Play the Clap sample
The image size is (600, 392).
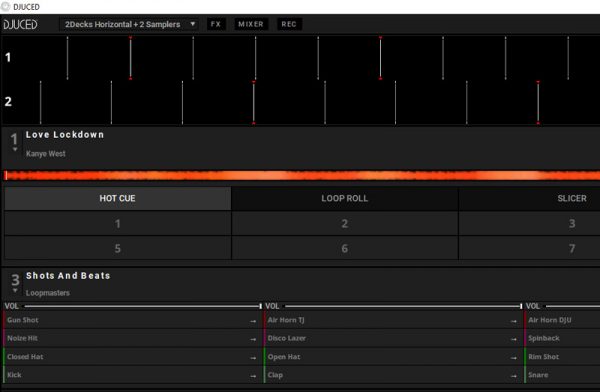[393, 375]
